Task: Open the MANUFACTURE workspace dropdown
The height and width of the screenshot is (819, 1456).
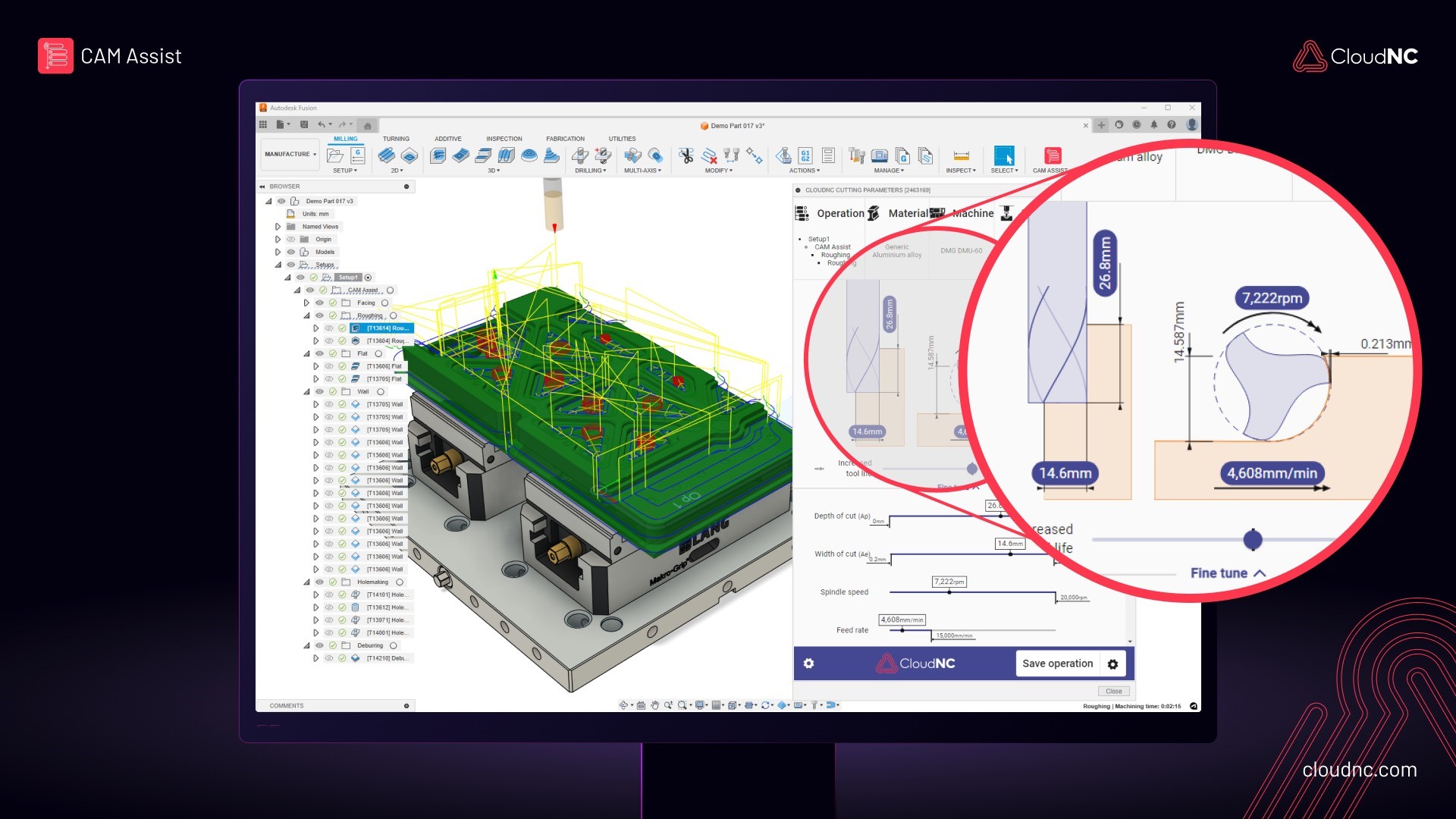Action: 290,154
